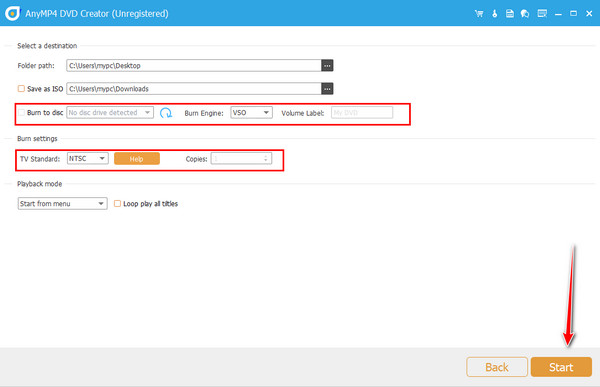Expand the TV Standard NTSC dropdown
The height and width of the screenshot is (387, 600).
pyautogui.click(x=88, y=158)
